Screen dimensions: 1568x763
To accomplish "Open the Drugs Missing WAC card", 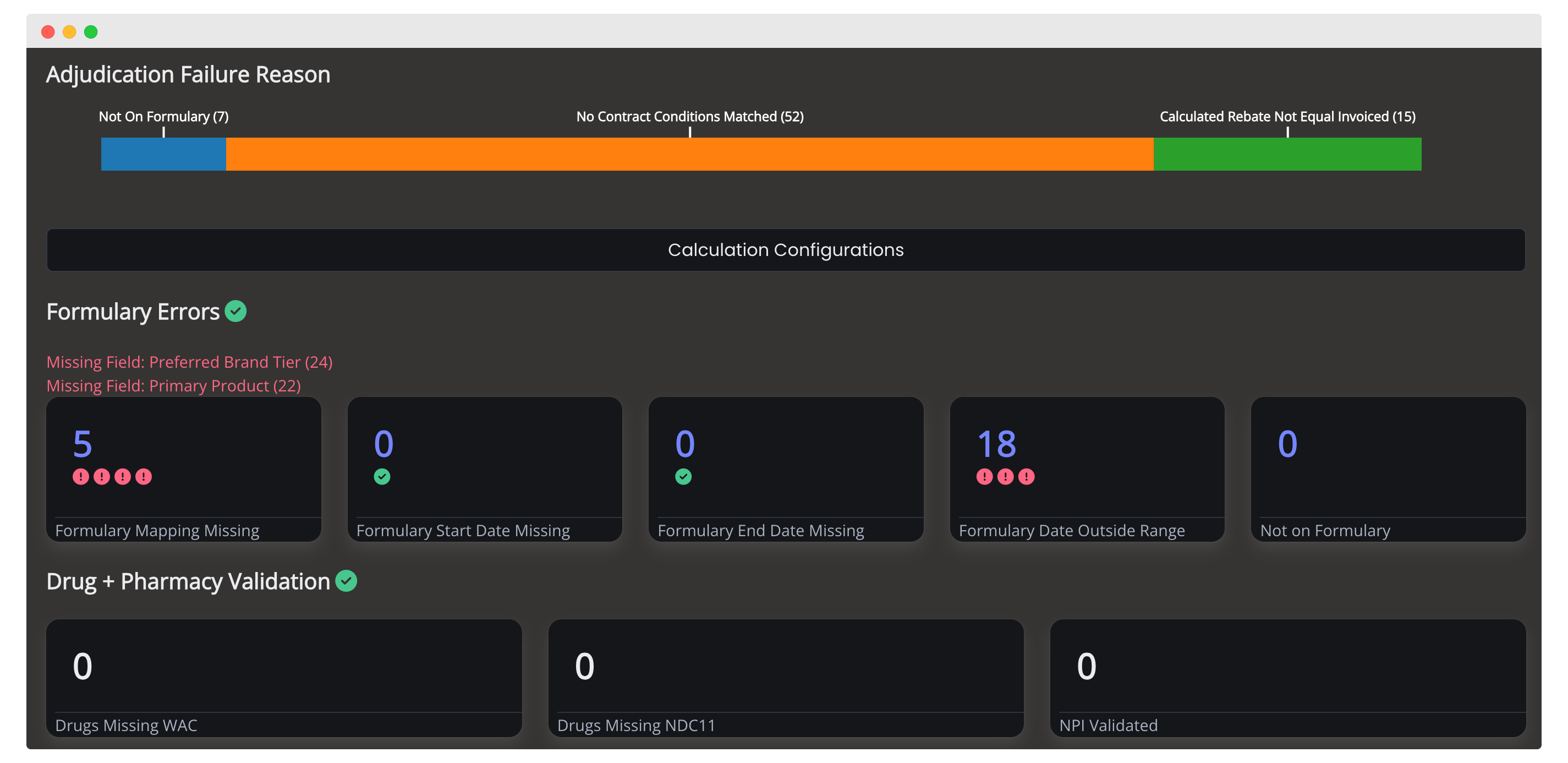I will click(x=284, y=677).
